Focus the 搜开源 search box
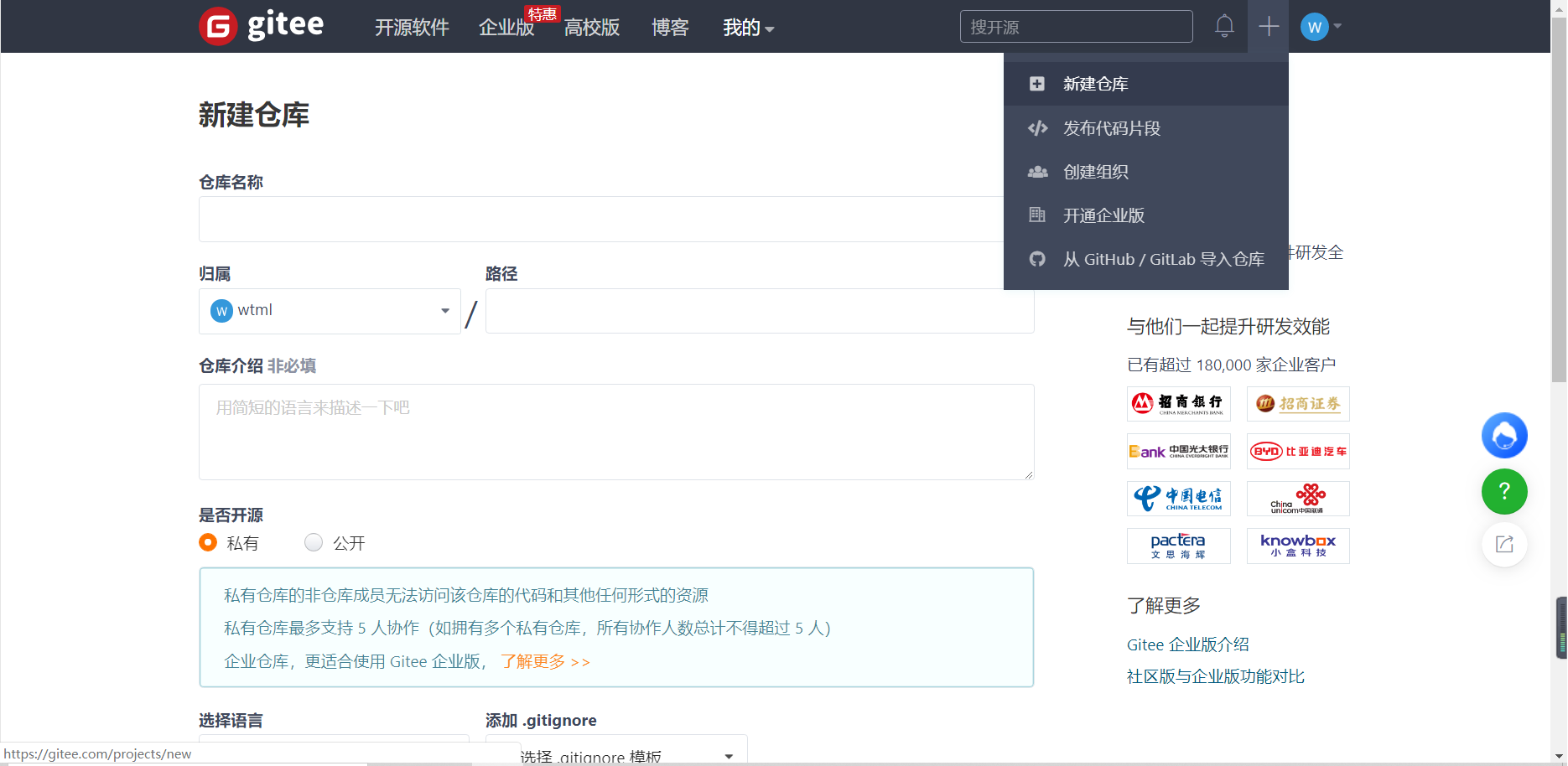Screen dimensions: 1568x766 click(x=1076, y=27)
